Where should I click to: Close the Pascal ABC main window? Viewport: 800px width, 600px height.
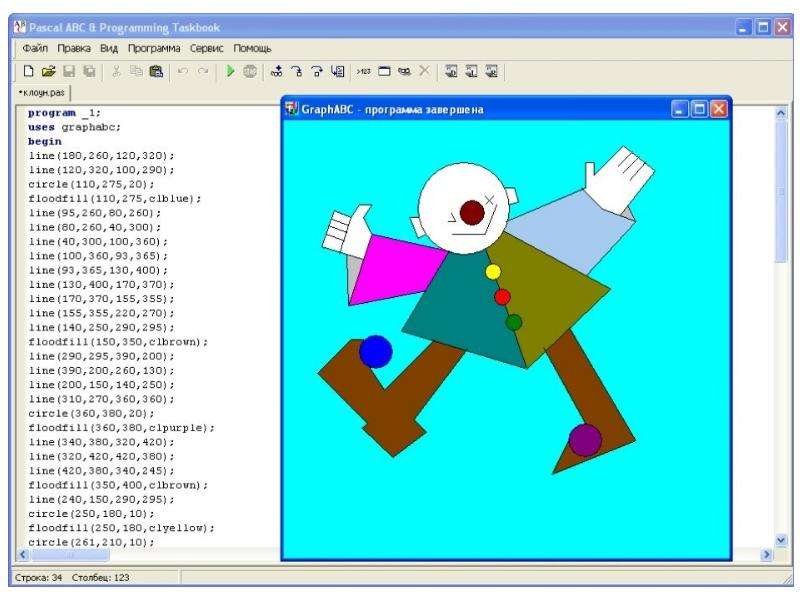[783, 27]
